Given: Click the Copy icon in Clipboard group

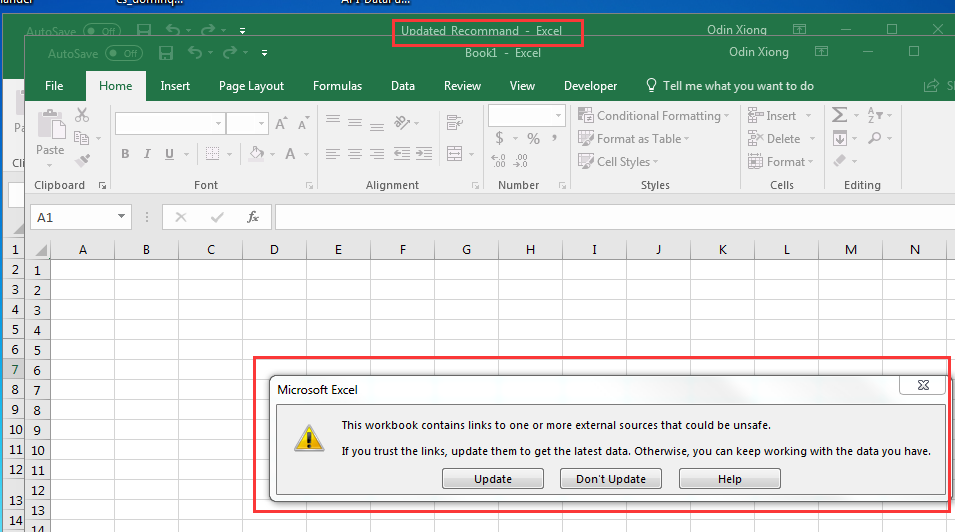Looking at the screenshot, I should pyautogui.click(x=81, y=138).
